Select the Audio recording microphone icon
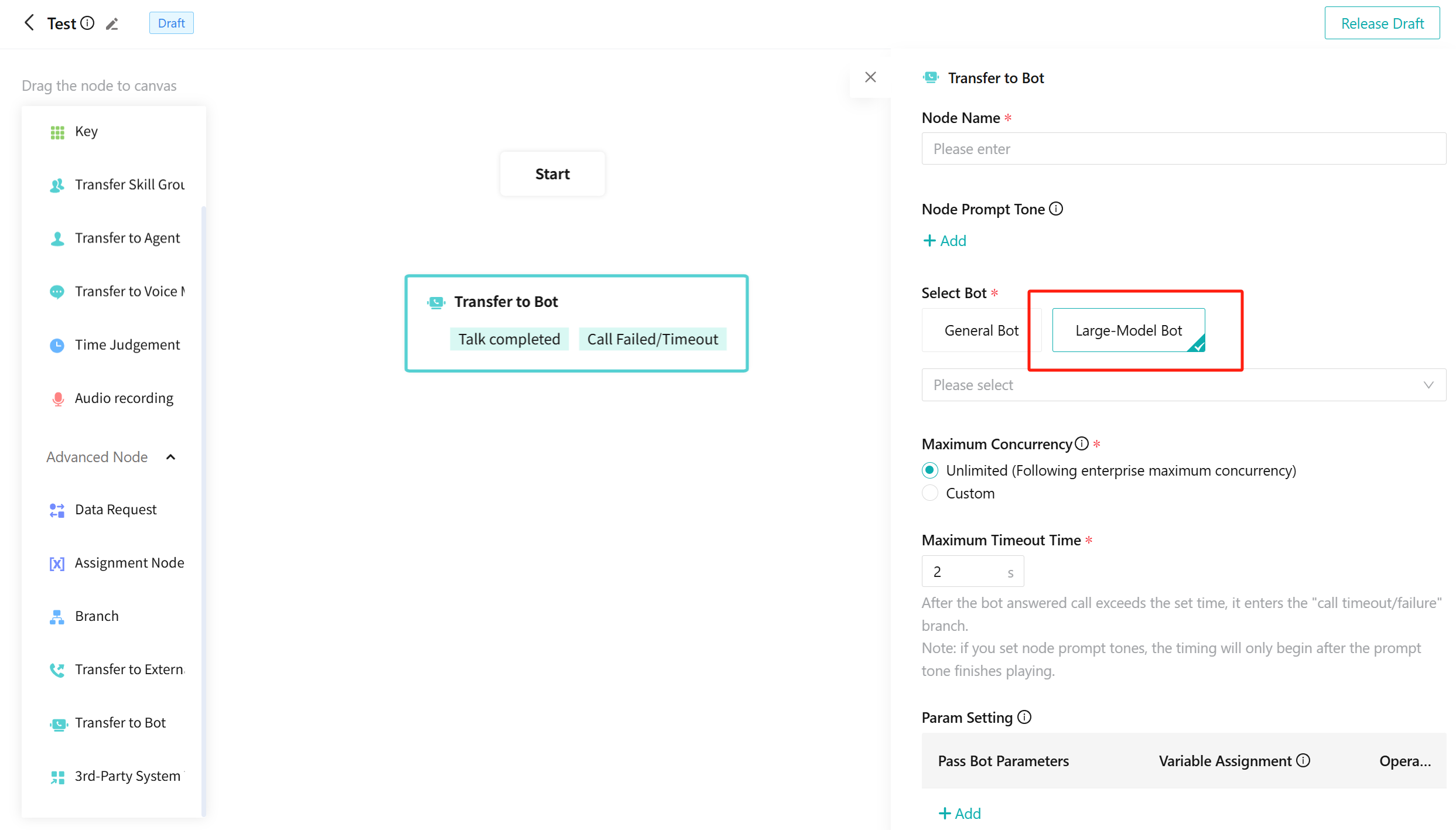 point(57,399)
